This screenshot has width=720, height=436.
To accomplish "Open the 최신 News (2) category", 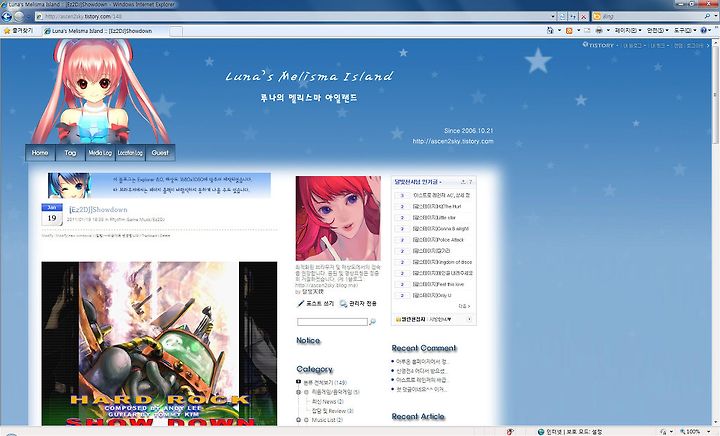I will [x=327, y=402].
